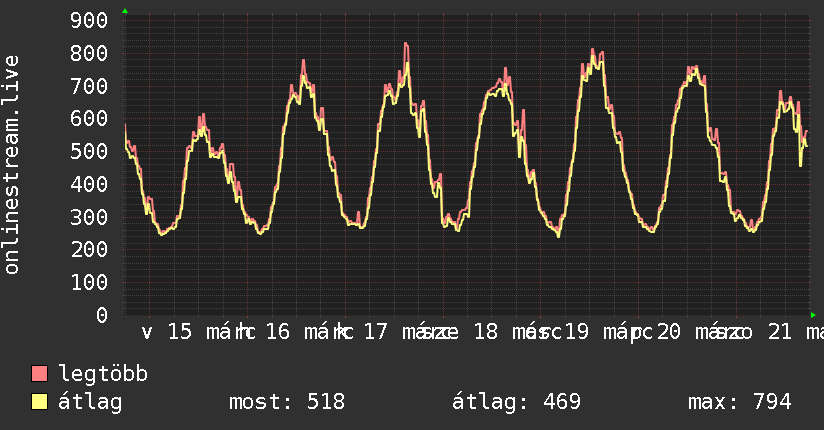The image size is (824, 430).
Task: Click the 300 y-axis label
Action: point(89,217)
